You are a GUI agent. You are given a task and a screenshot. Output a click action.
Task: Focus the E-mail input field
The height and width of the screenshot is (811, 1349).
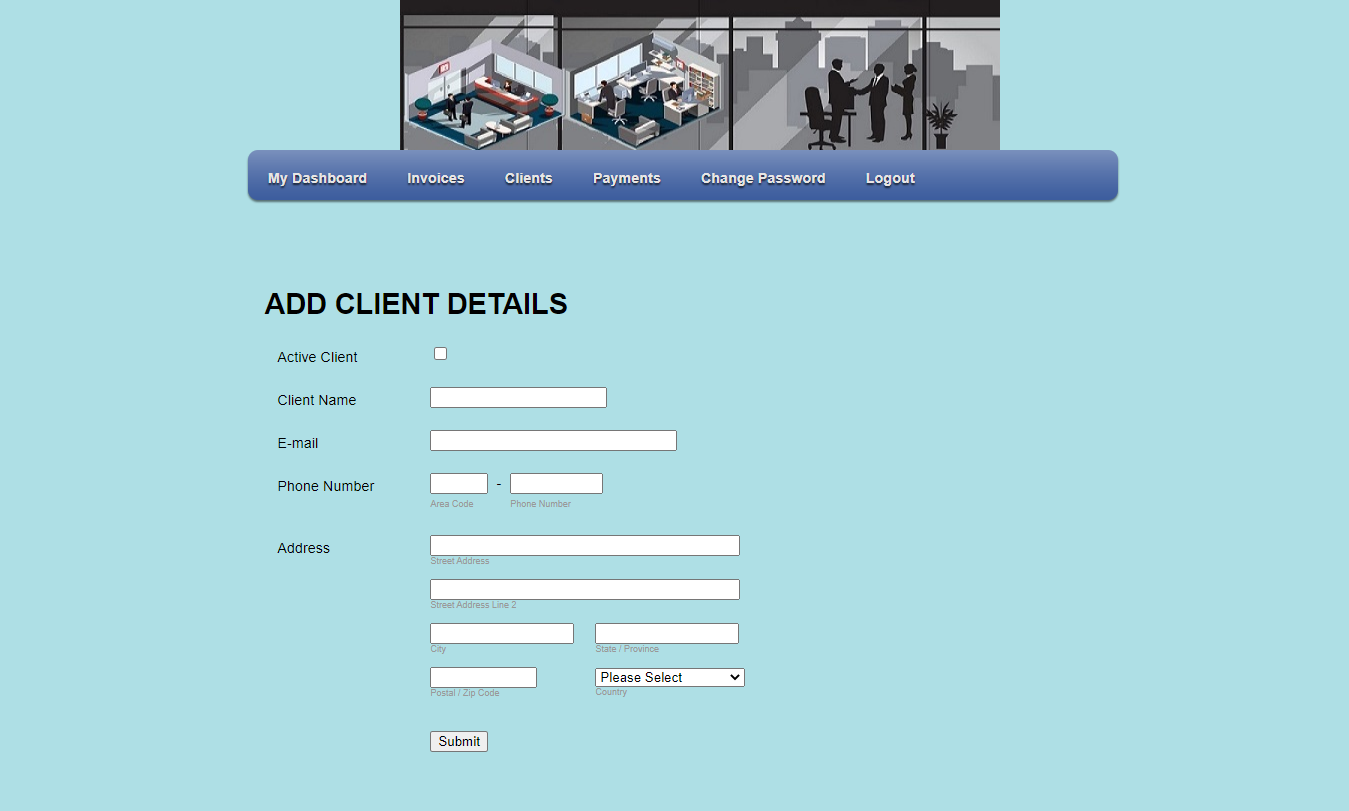[552, 440]
